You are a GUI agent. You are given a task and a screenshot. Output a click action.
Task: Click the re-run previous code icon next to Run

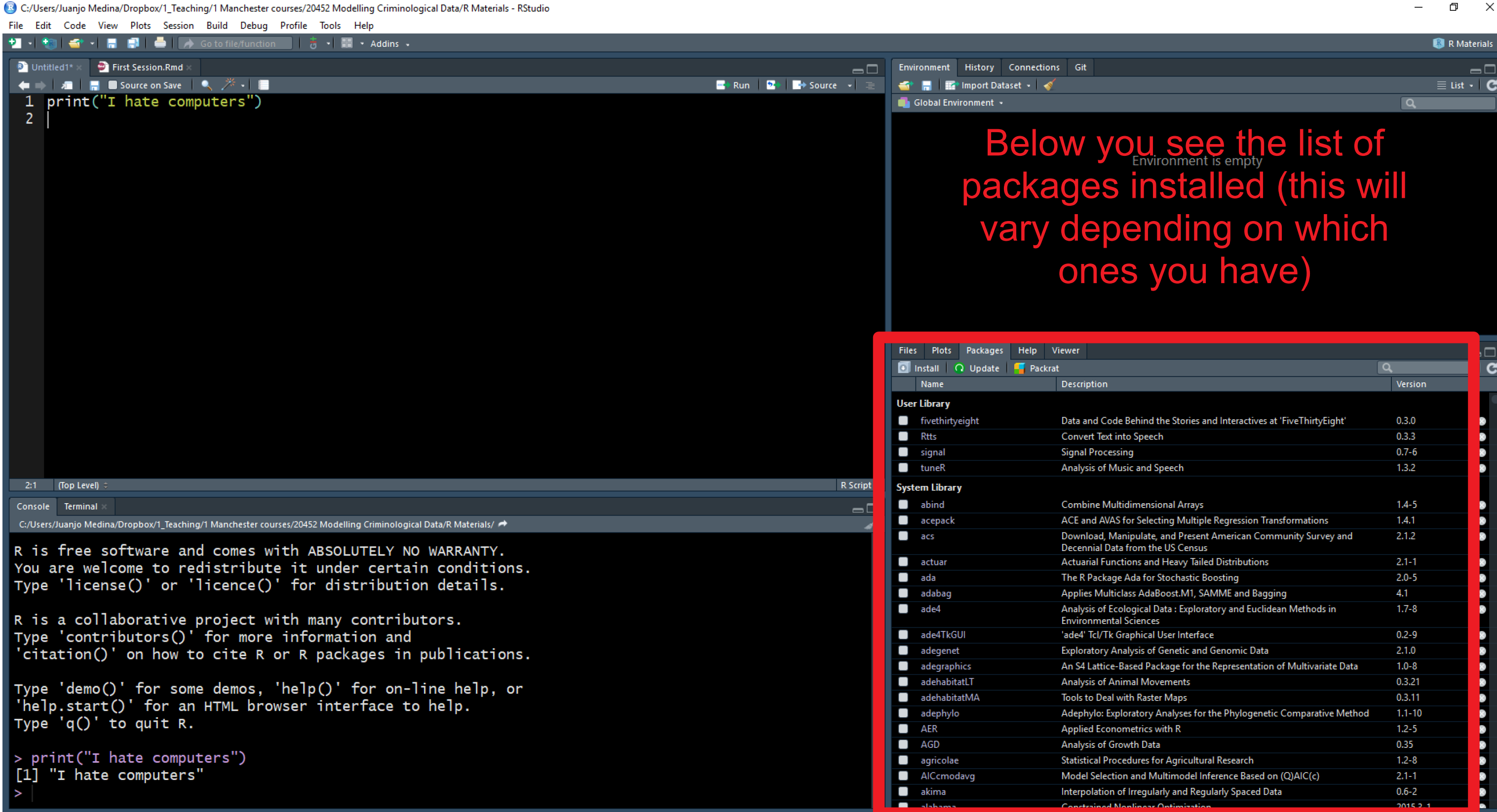[x=772, y=85]
